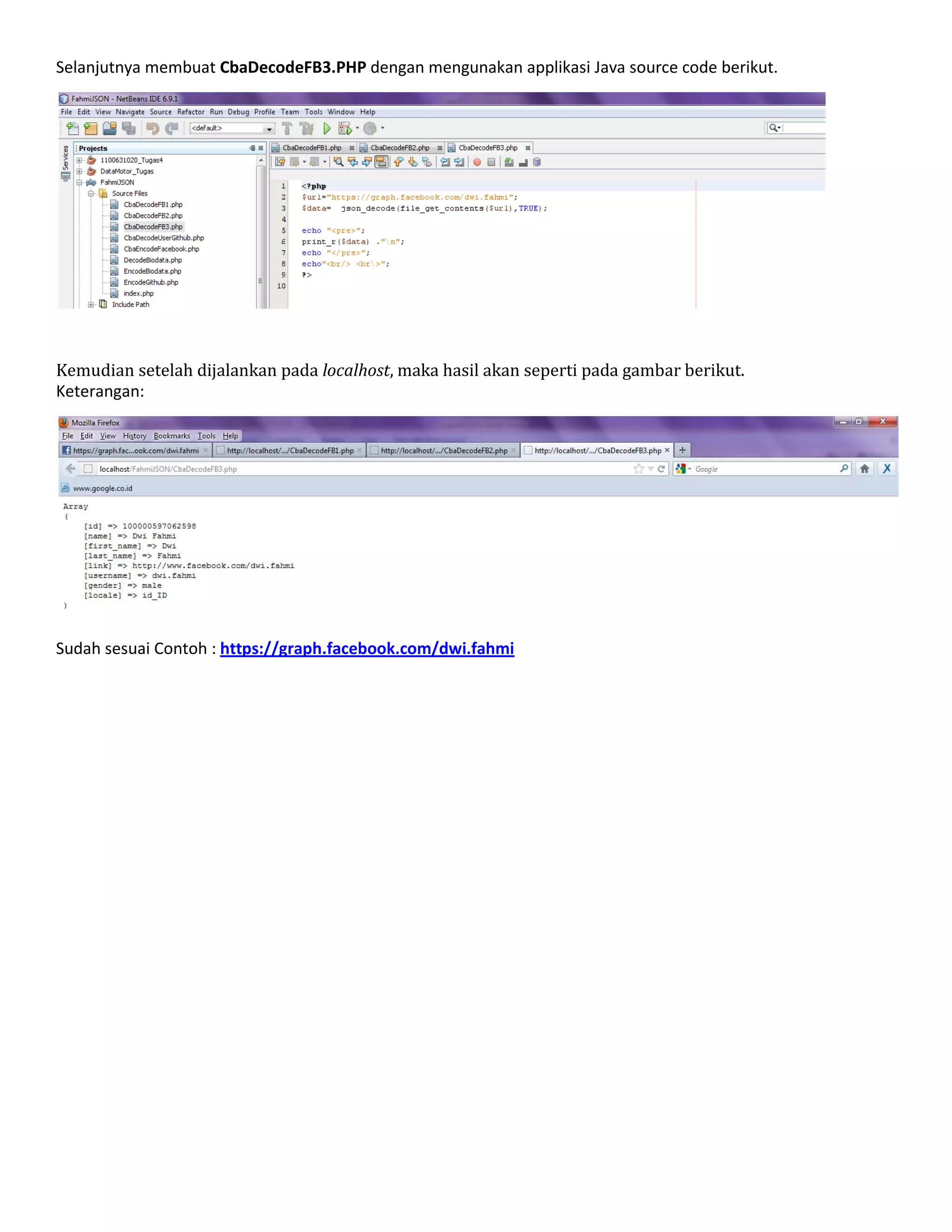Expand the 1100631020_Tugas4 project node
The width and height of the screenshot is (952, 1232).
pyautogui.click(x=79, y=160)
